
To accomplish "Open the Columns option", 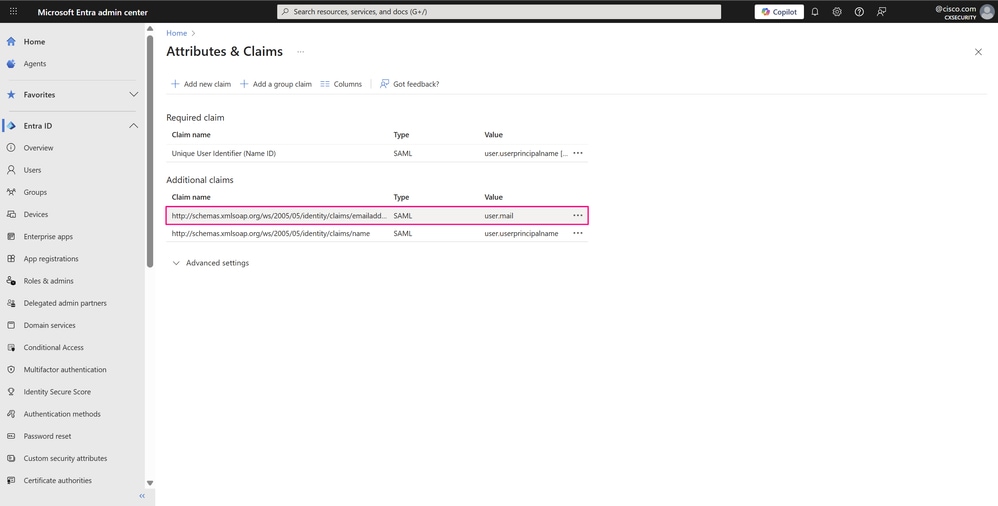I will click(x=341, y=84).
